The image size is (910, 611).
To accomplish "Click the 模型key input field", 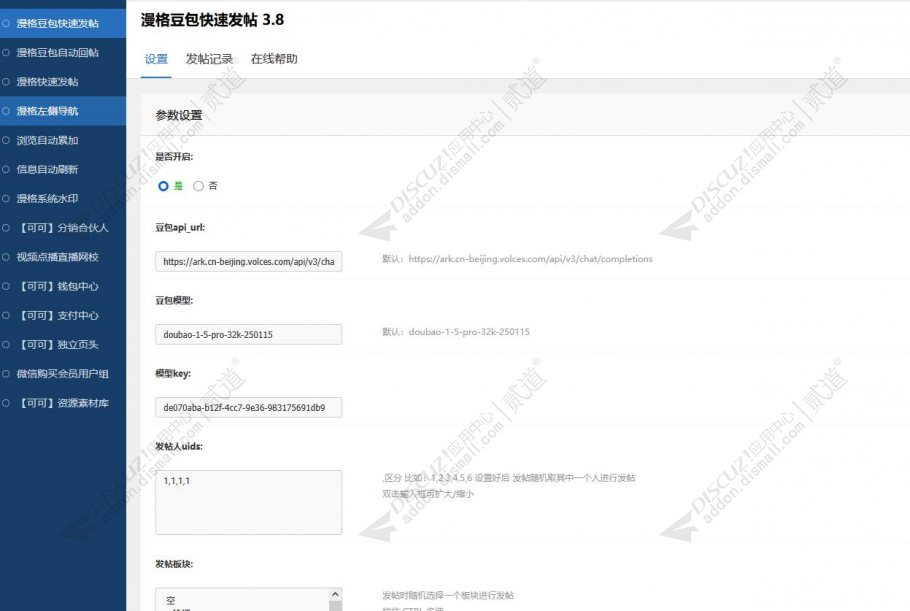I will pyautogui.click(x=248, y=407).
